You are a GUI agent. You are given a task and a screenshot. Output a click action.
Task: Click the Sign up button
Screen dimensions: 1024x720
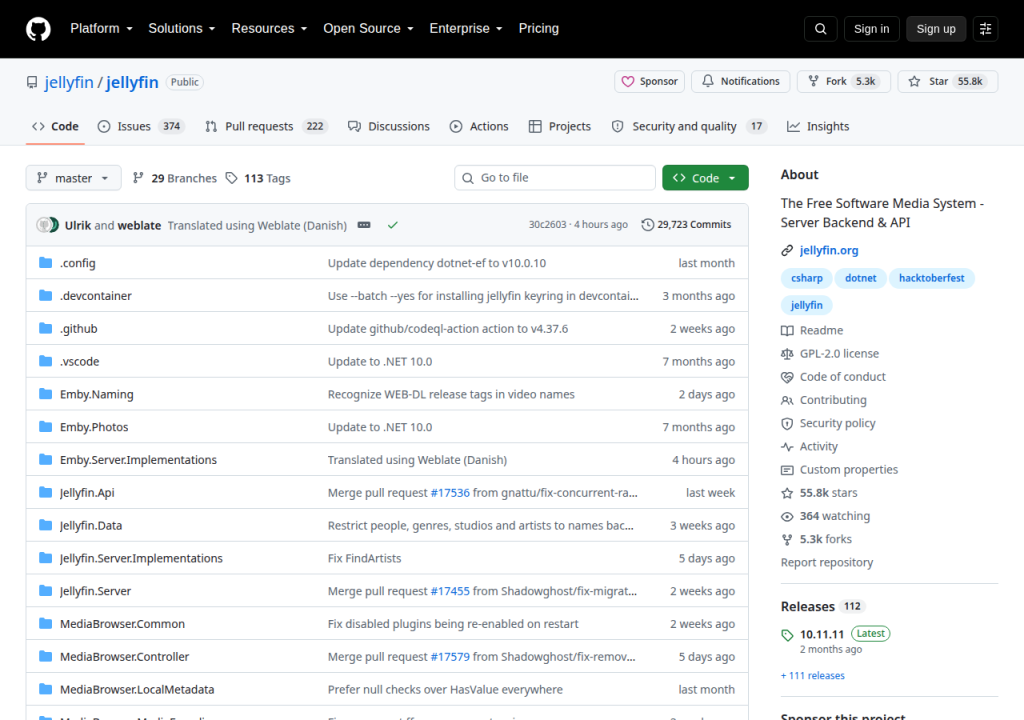pyautogui.click(x=936, y=29)
